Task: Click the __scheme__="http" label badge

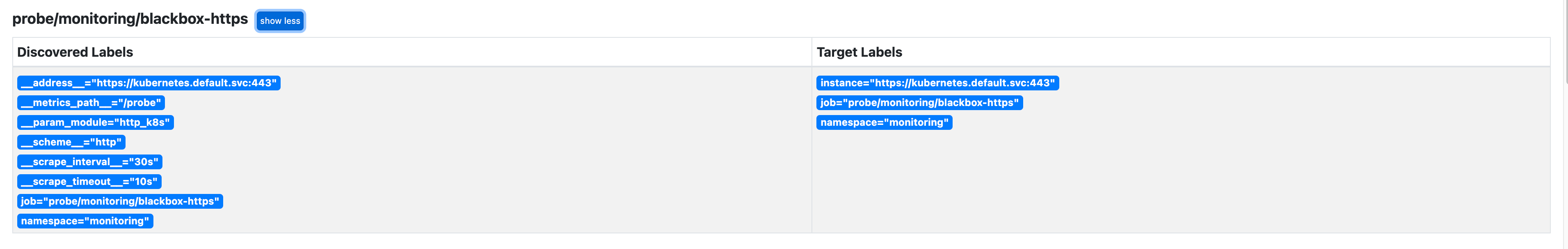Action: (71, 142)
